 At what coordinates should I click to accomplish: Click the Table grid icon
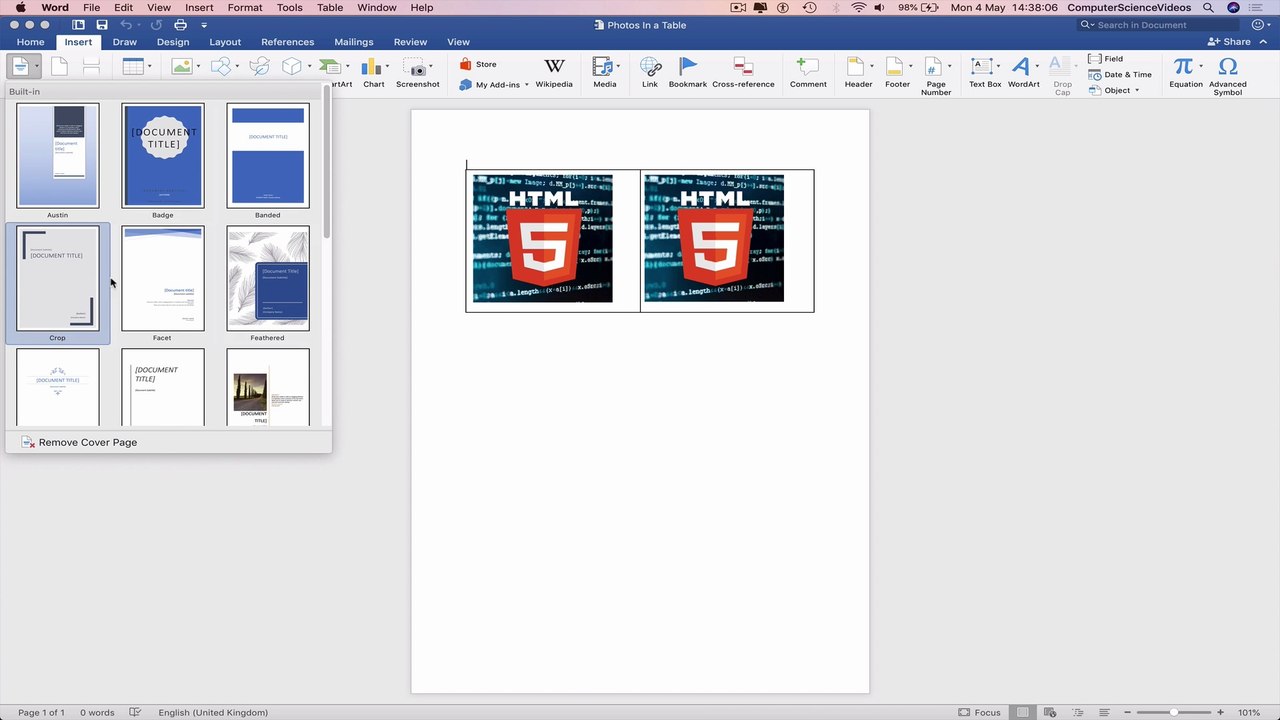[132, 67]
